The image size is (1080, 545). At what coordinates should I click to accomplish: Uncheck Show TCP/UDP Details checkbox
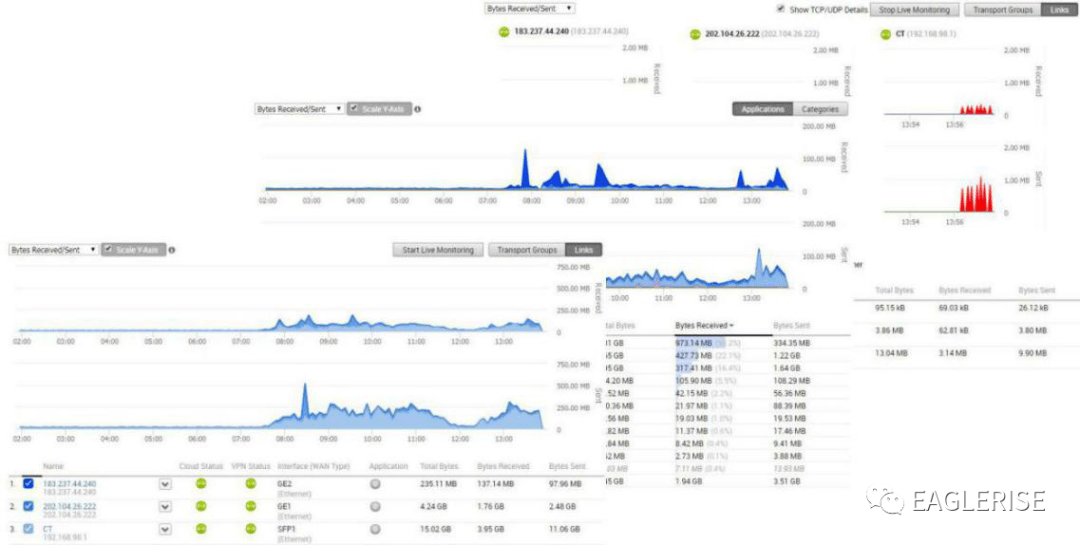tap(781, 9)
